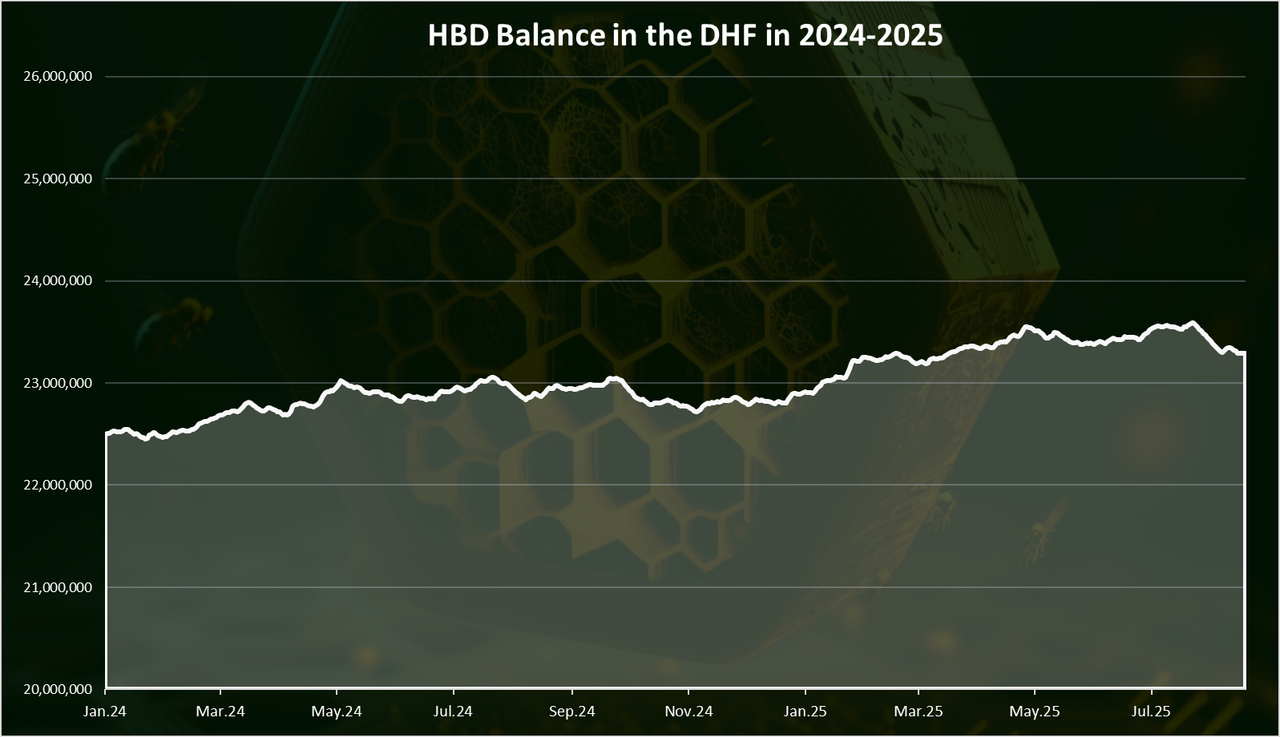This screenshot has height=737, width=1280.
Task: Click the Jan.25 x-axis label
Action: coord(804,712)
